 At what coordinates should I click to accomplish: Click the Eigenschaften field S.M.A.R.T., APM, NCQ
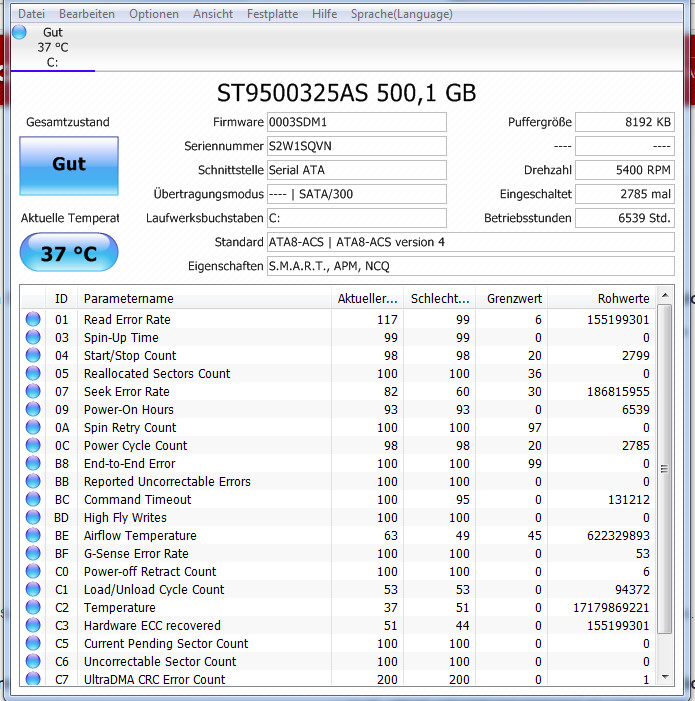(x=471, y=266)
